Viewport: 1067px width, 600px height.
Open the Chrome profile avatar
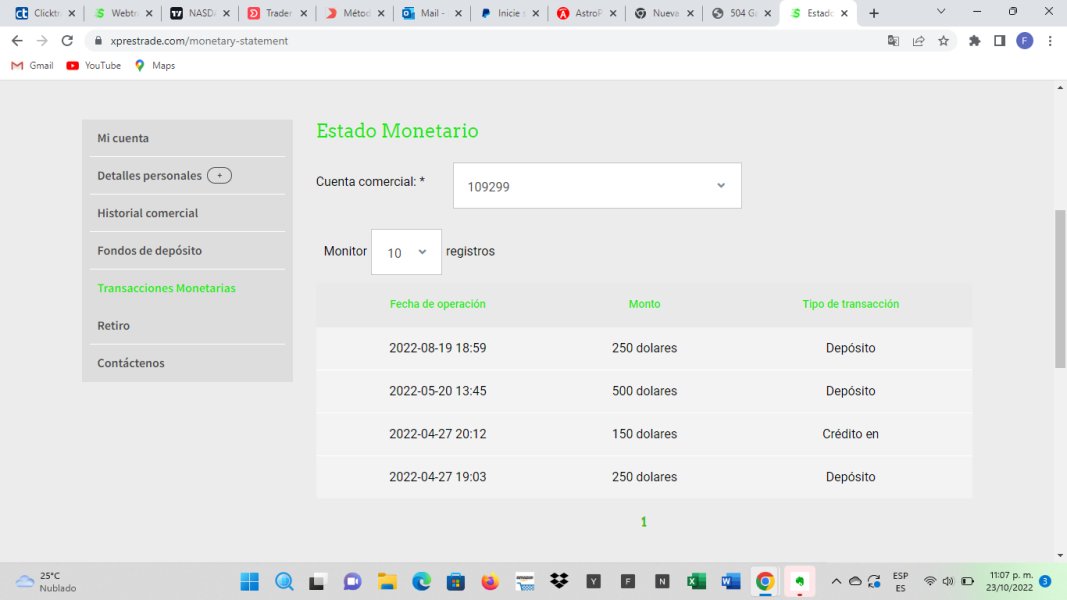click(x=1025, y=41)
